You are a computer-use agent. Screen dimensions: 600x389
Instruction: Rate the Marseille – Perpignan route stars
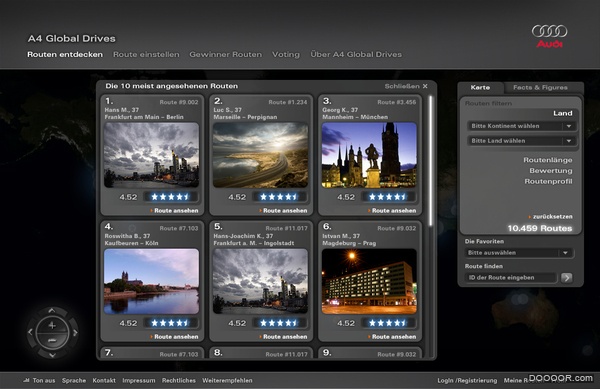279,197
